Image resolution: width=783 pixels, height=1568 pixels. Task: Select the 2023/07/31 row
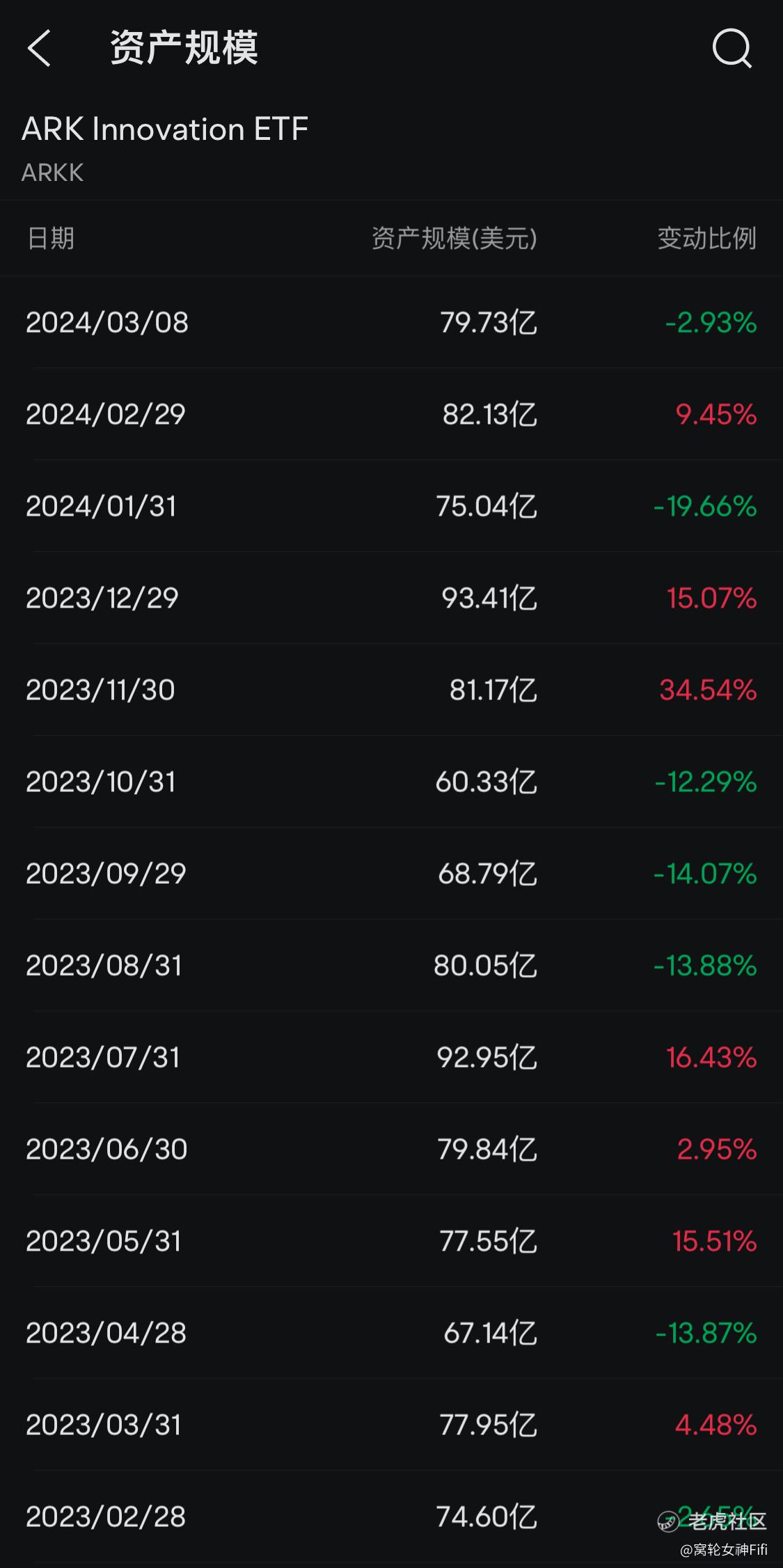[391, 1057]
